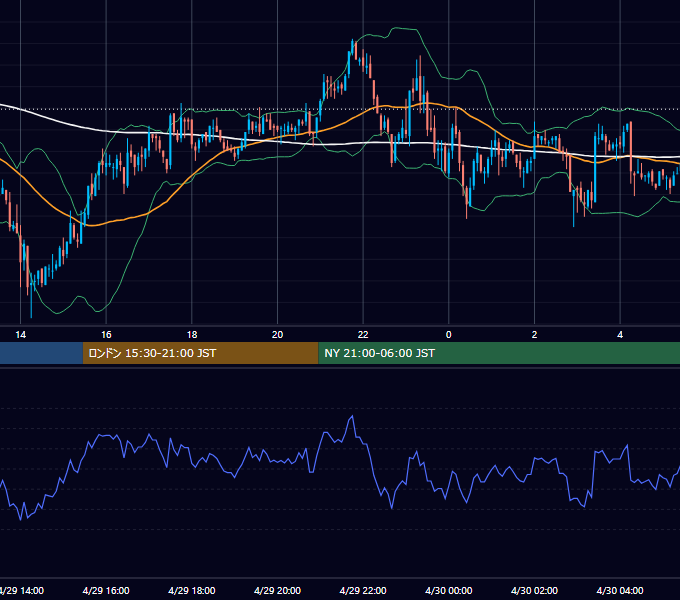Click the 0 hour label on the price axis
This screenshot has width=680, height=600.
click(x=448, y=335)
